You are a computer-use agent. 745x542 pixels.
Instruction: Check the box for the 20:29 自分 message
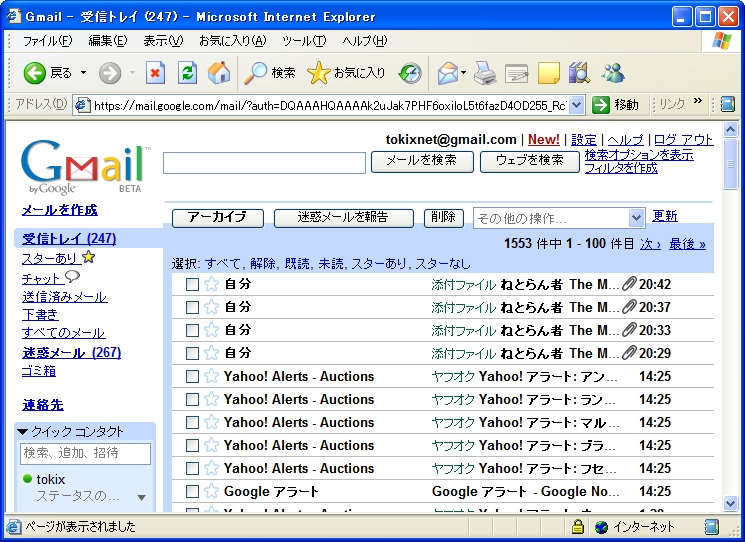click(192, 353)
